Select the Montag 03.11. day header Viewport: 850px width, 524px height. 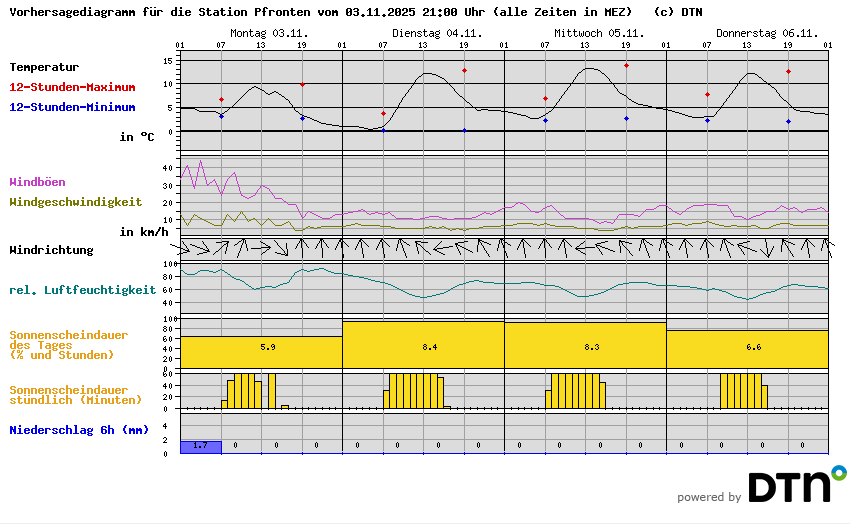coord(268,33)
